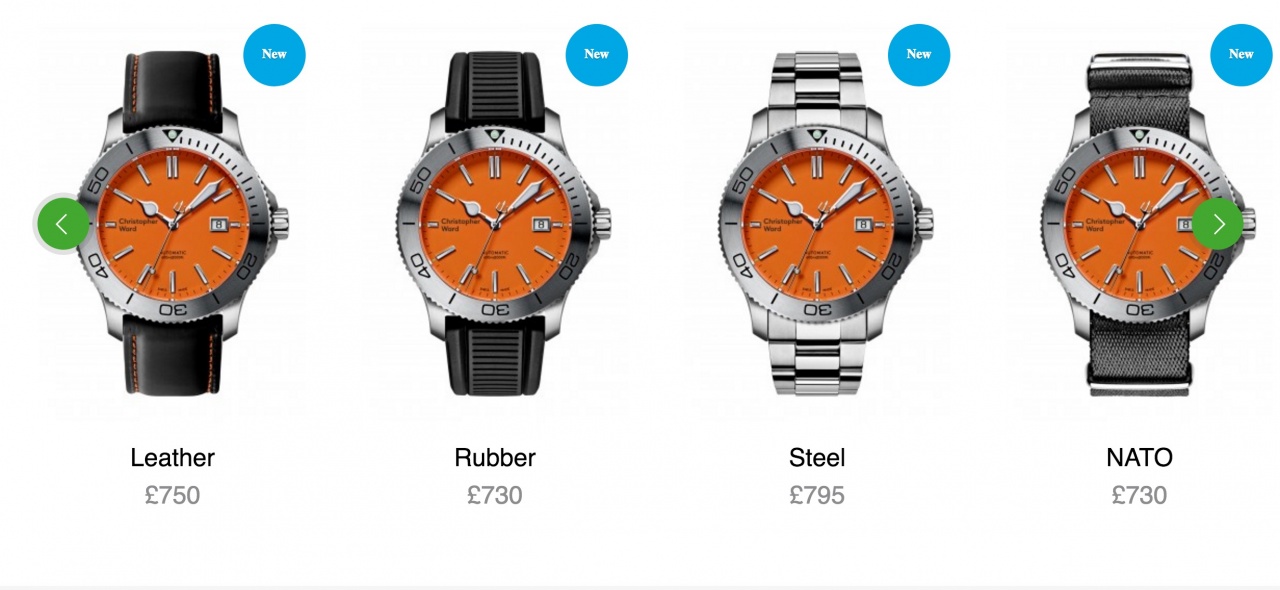This screenshot has height=590, width=1280.
Task: Click the New badge on Leather watch
Action: pos(274,54)
